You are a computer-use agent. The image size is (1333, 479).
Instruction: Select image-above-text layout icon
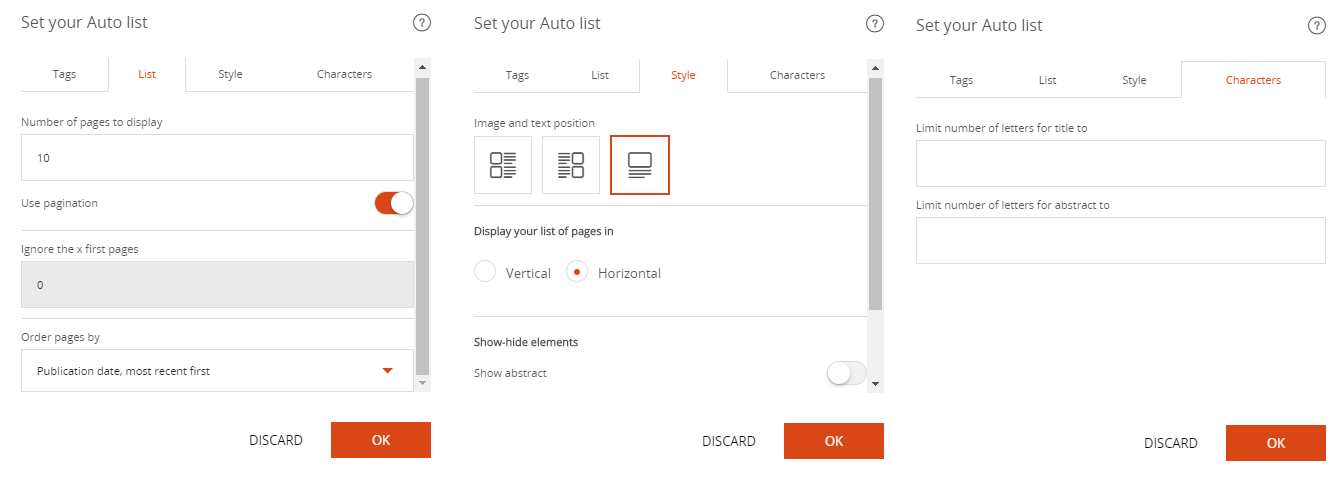pyautogui.click(x=639, y=165)
